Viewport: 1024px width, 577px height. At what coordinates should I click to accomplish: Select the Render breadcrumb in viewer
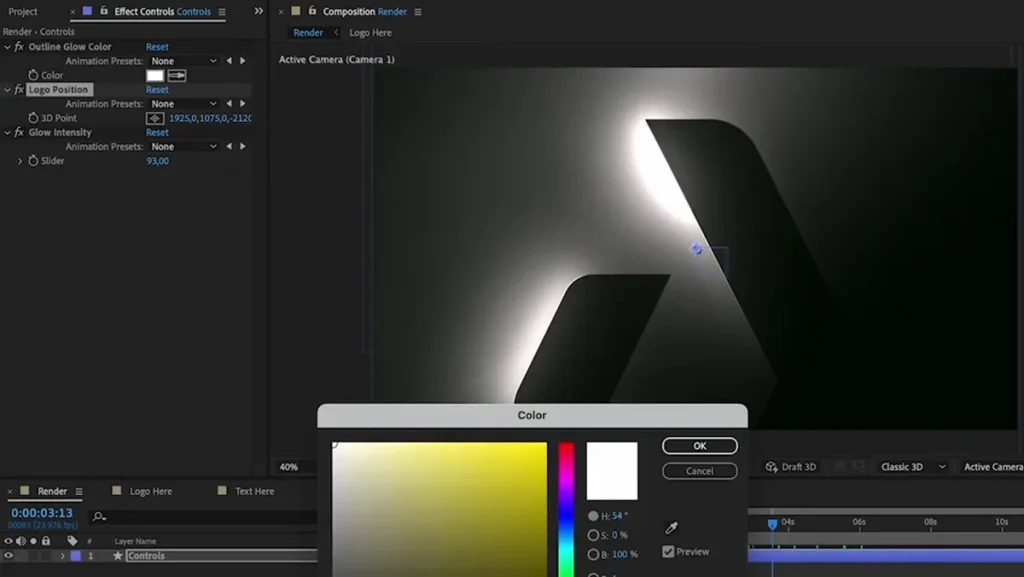[x=308, y=33]
